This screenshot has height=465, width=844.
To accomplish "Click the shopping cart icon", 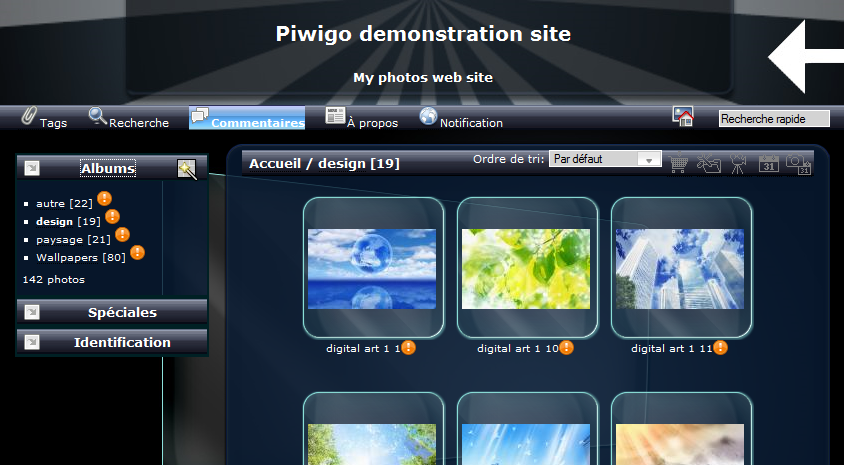I will click(680, 163).
